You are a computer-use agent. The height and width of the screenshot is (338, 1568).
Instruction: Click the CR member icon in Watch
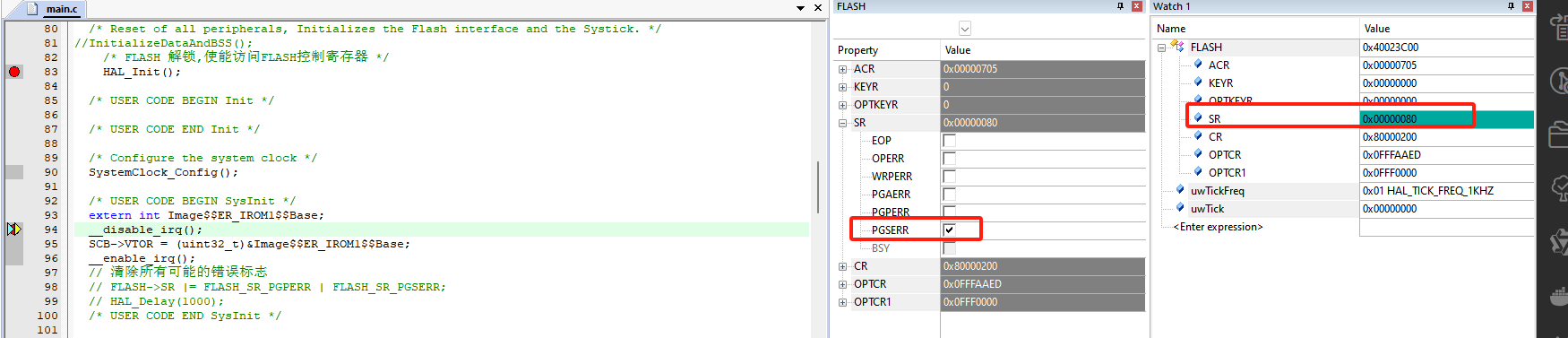1198,136
